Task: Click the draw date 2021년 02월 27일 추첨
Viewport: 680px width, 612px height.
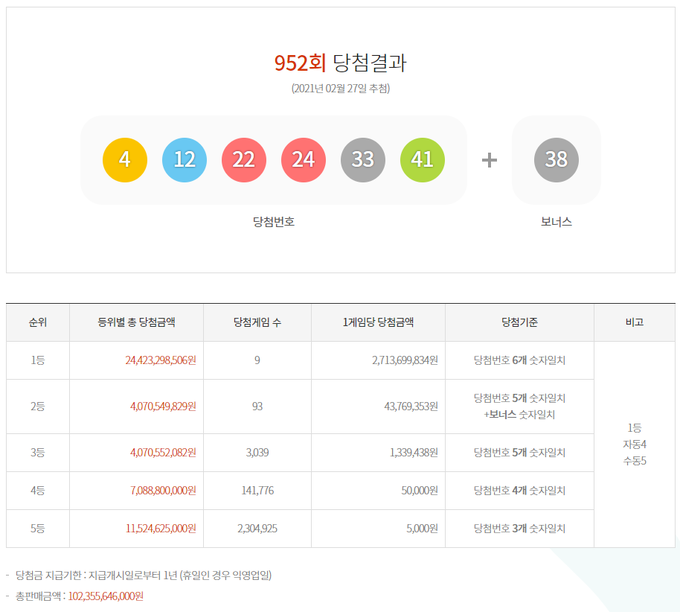Action: (340, 88)
